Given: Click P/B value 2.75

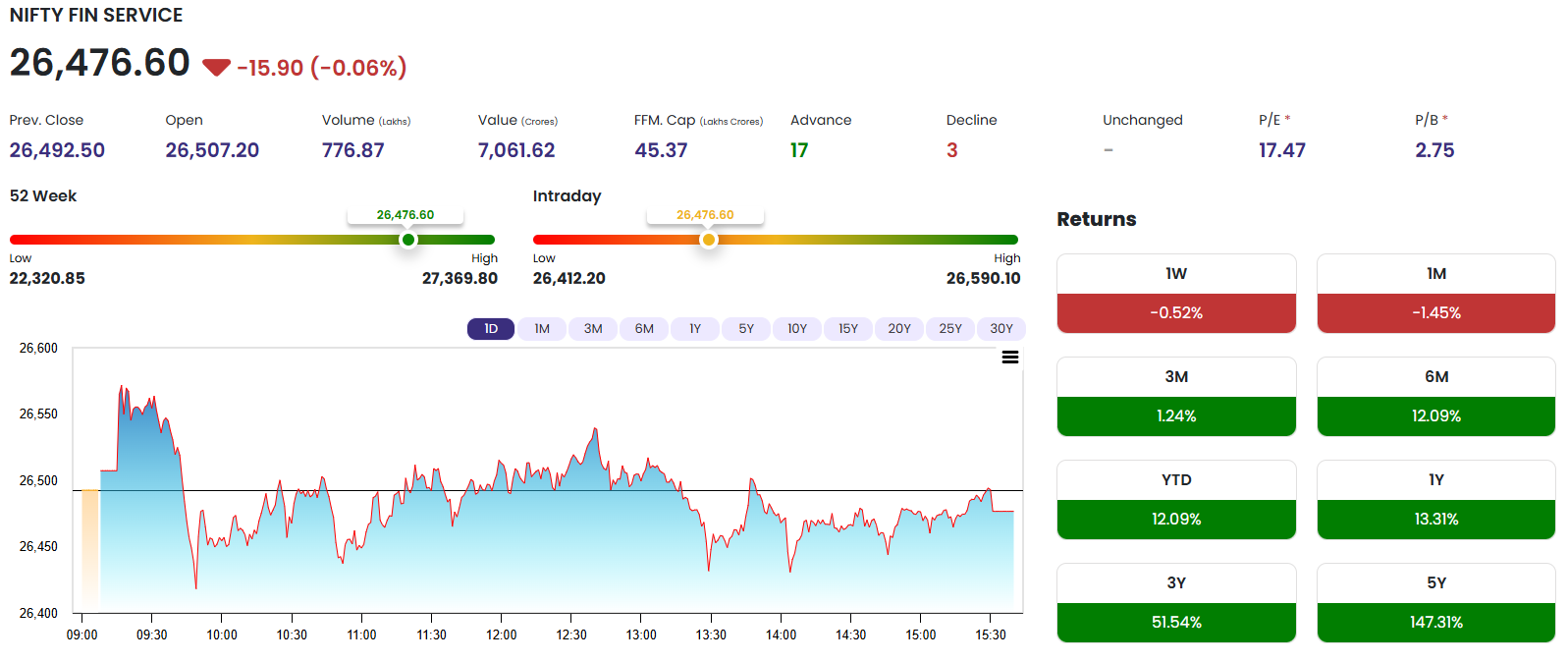Looking at the screenshot, I should pyautogui.click(x=1434, y=150).
